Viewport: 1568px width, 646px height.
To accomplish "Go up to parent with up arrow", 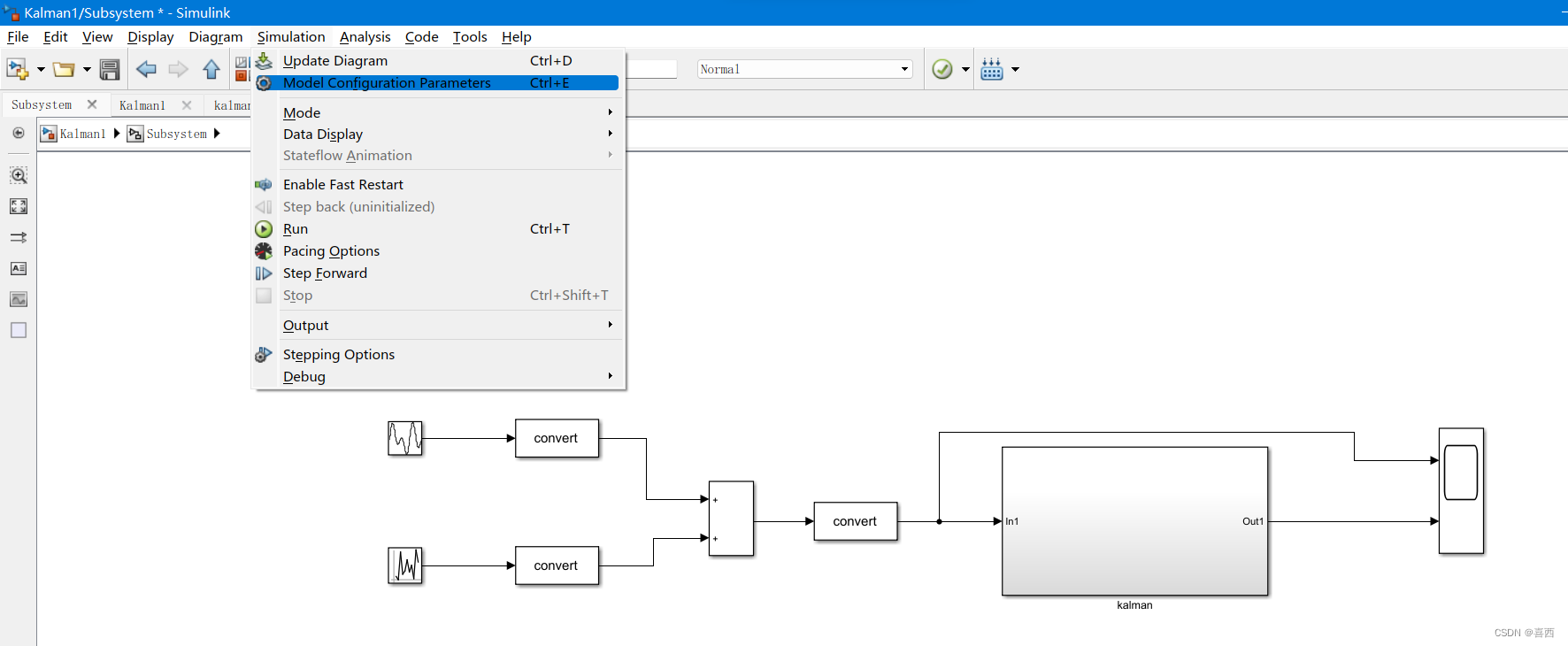I will point(211,69).
